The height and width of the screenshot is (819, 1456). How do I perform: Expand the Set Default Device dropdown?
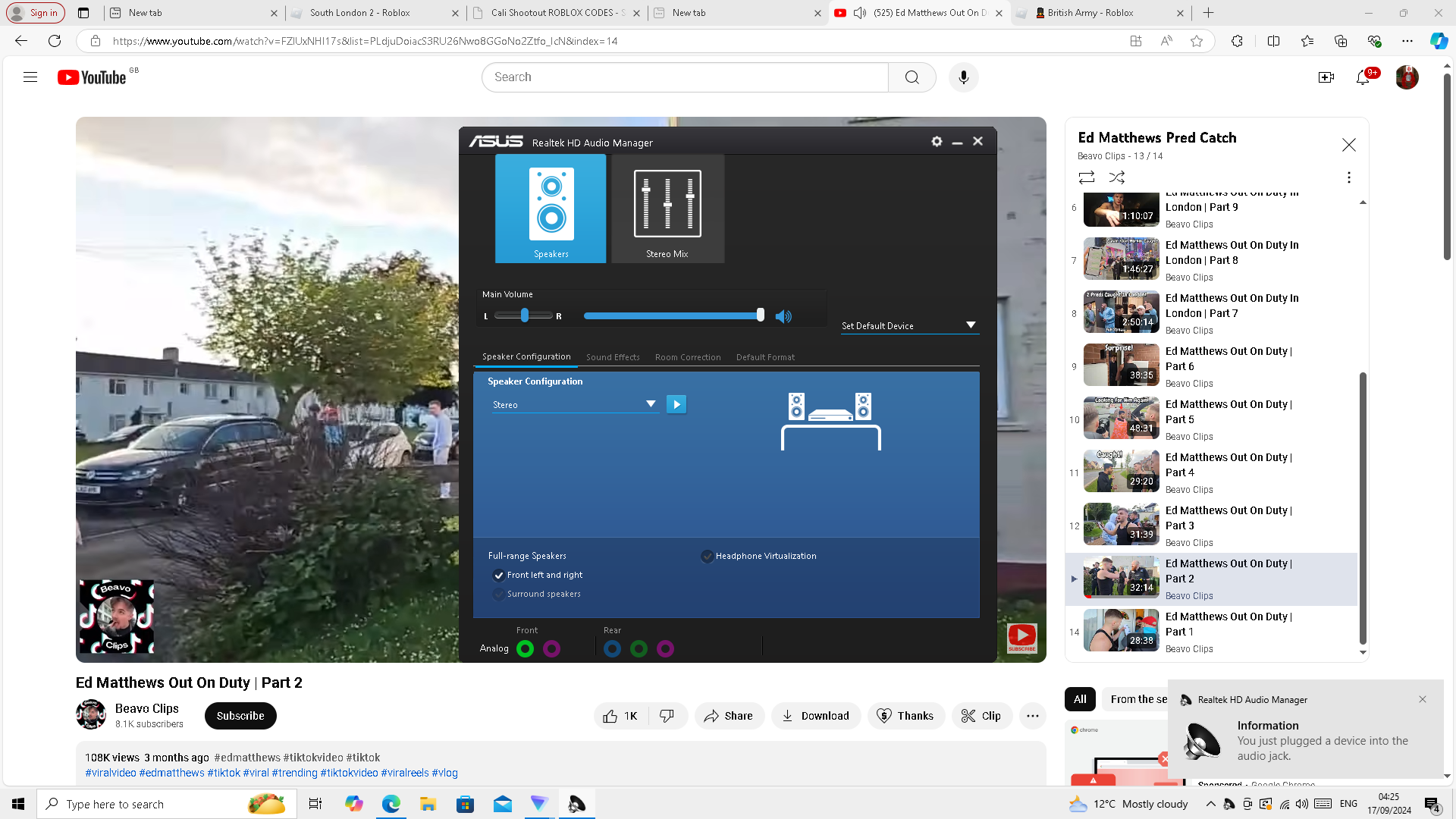[x=910, y=326]
